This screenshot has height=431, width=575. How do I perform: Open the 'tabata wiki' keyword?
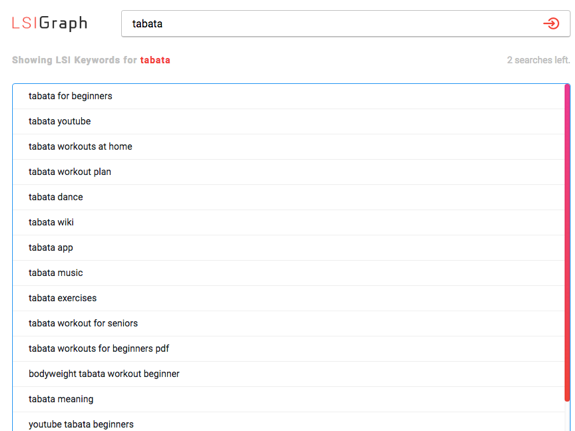coord(289,222)
